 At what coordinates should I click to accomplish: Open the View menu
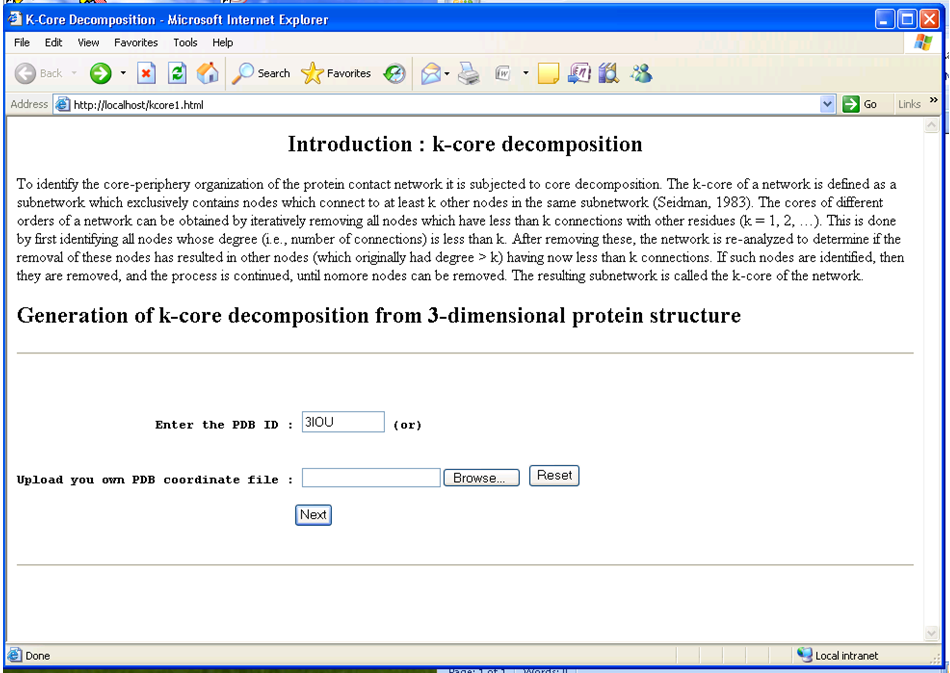coord(88,42)
